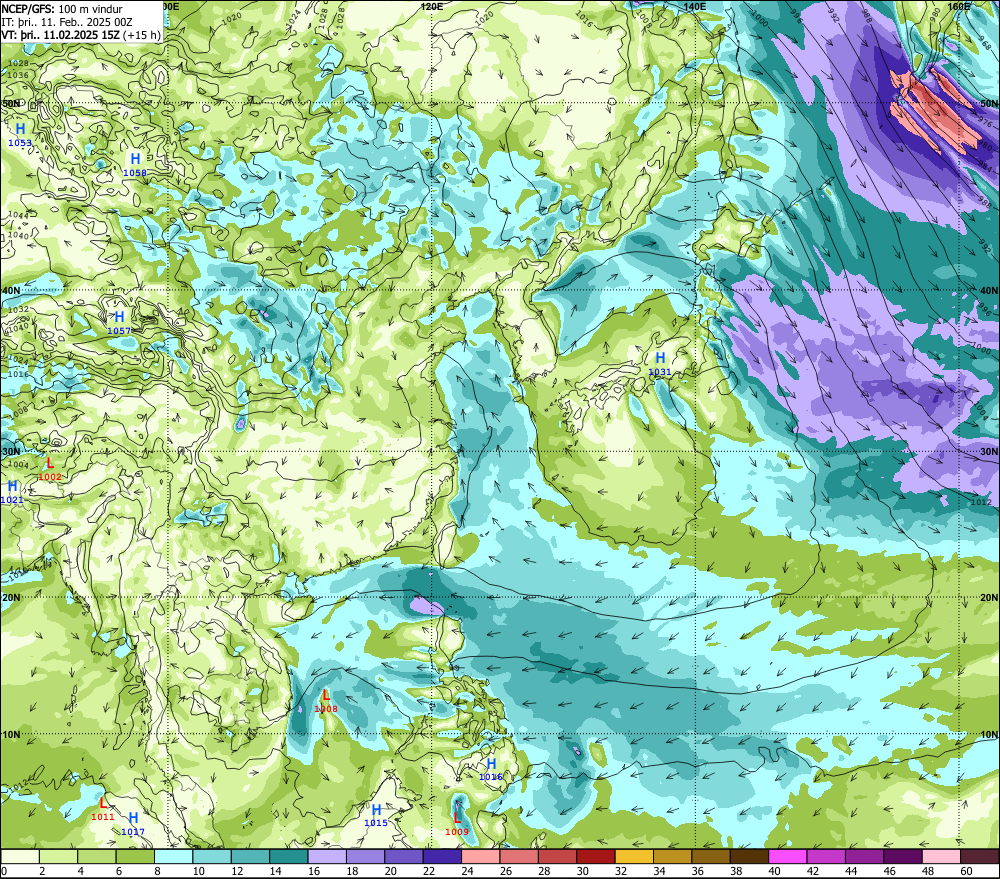1000x879 pixels.
Task: Click the 40N label on the left edge
Action: (x=11, y=291)
